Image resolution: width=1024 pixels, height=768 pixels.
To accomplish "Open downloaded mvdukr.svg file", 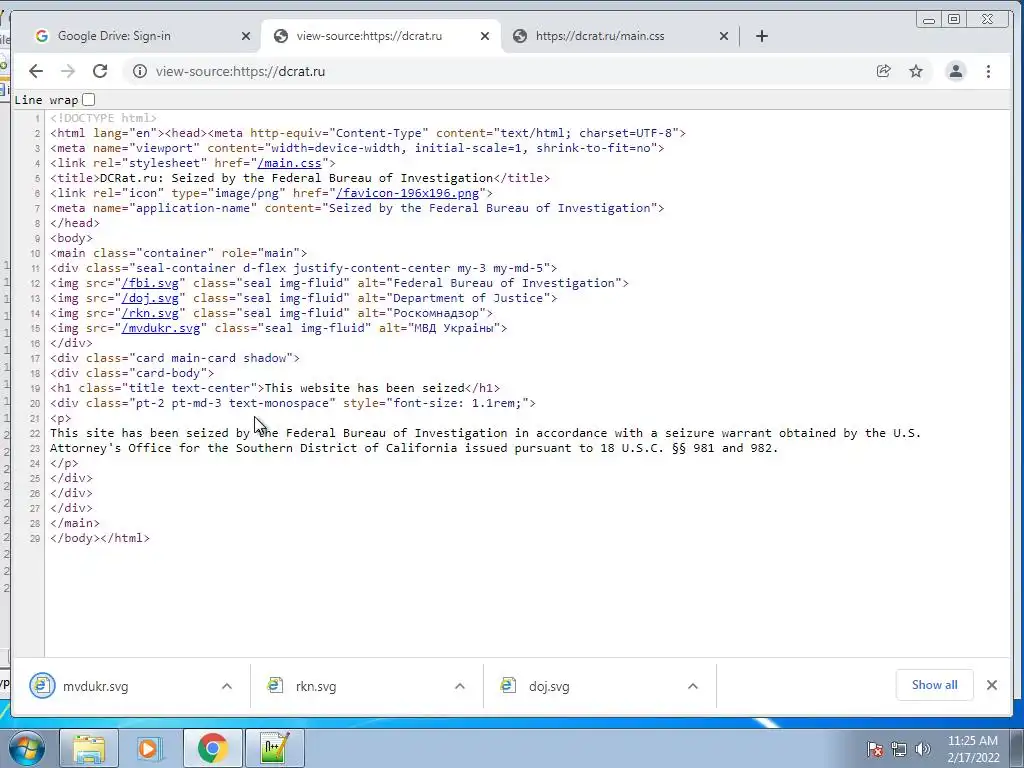I will 95,686.
